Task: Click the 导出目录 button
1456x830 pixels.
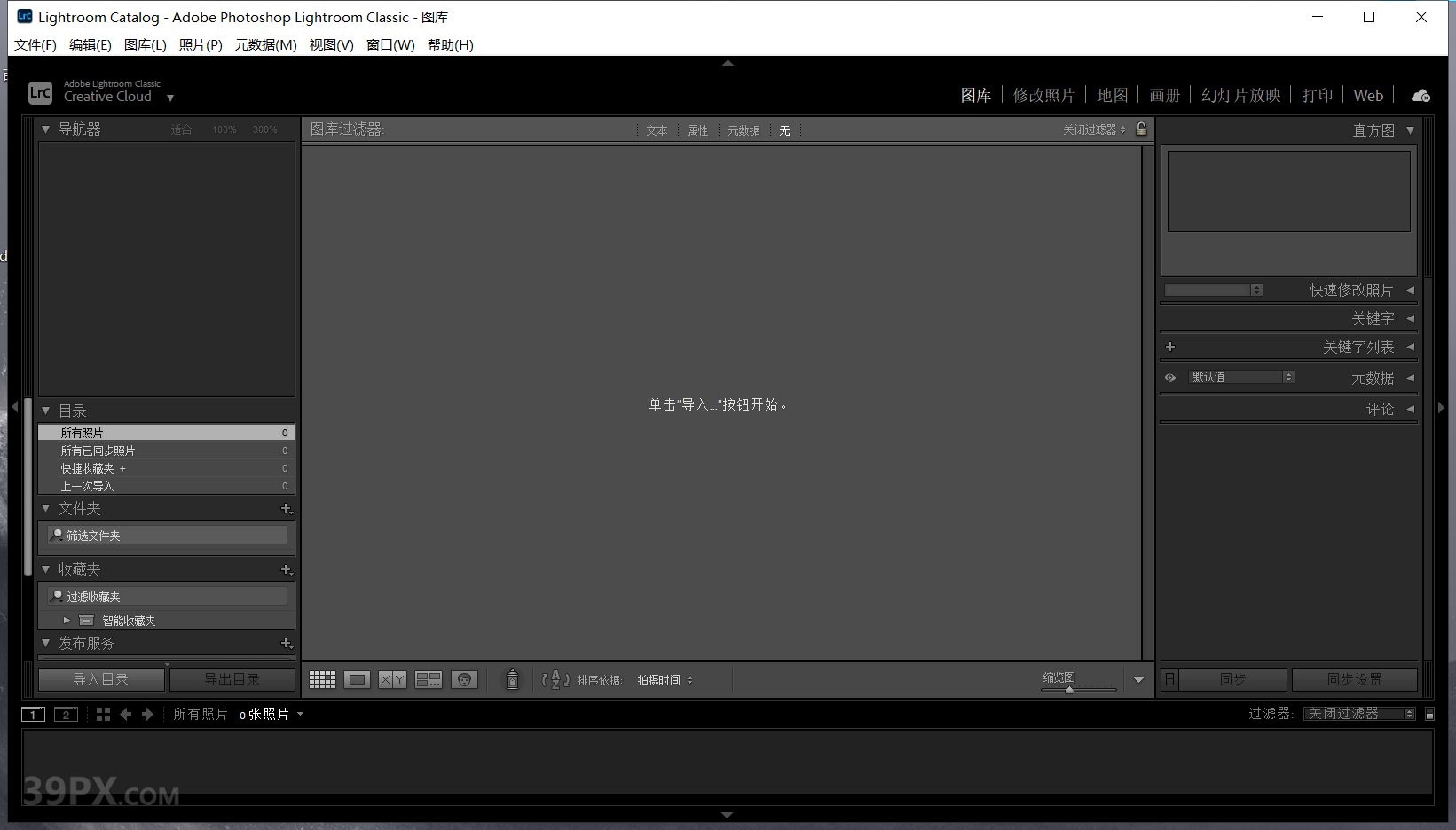Action: (232, 679)
